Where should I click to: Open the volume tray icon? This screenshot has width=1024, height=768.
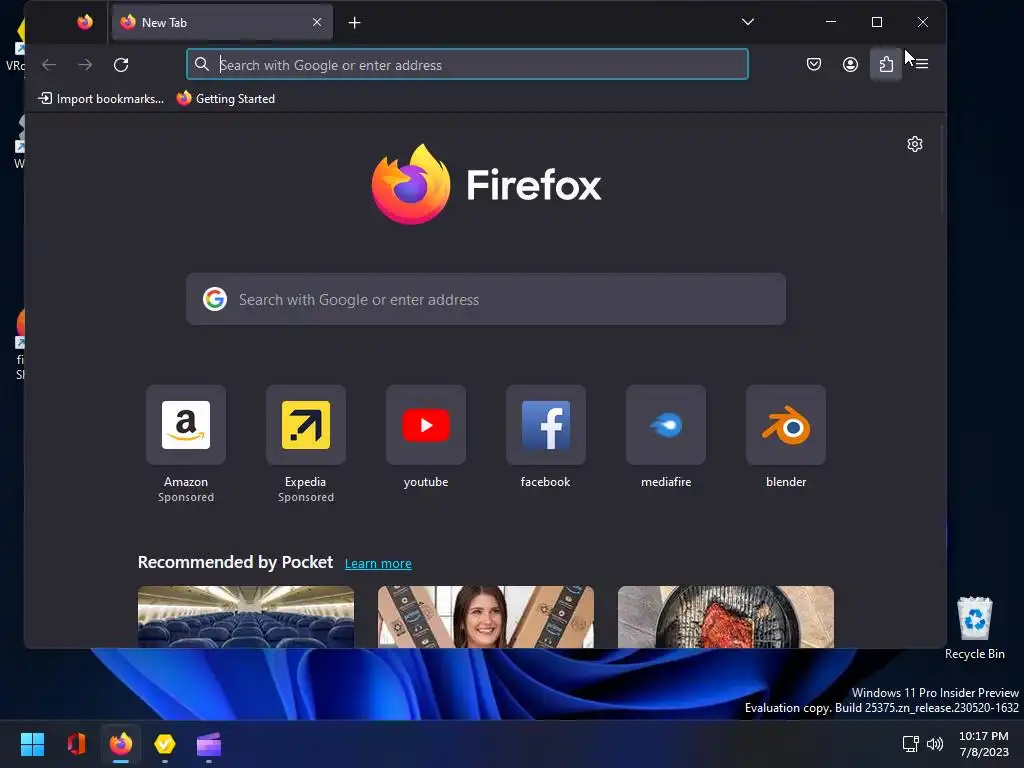point(935,744)
